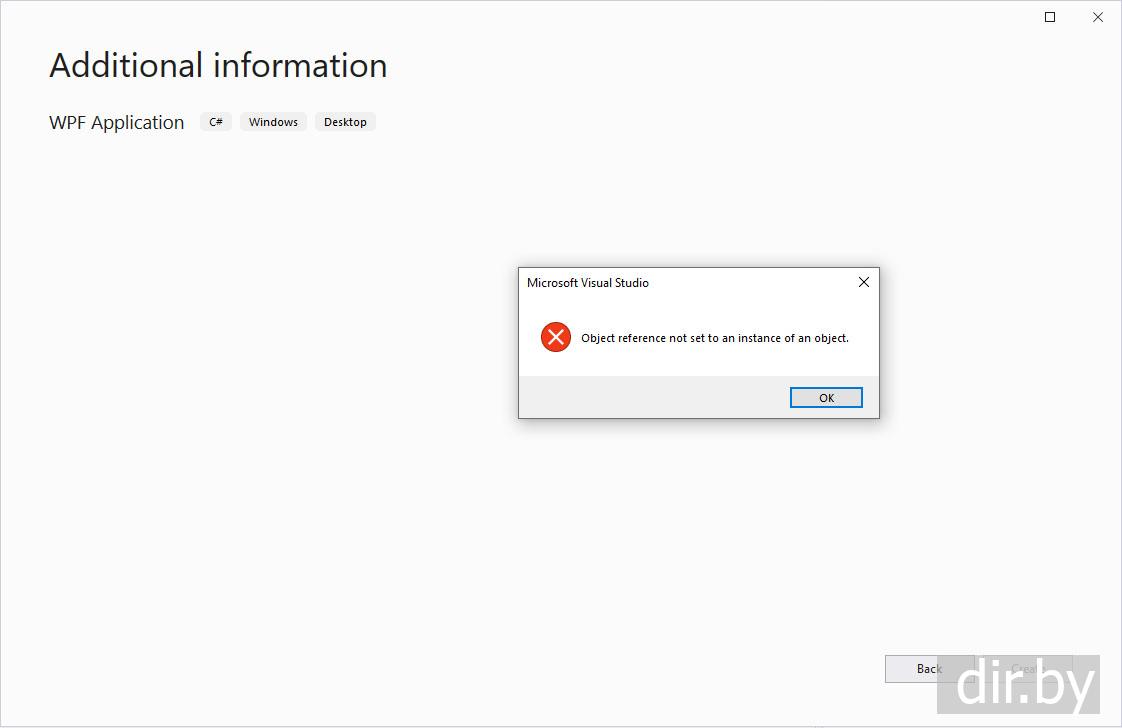
Task: Click the WPF Application template name
Action: pos(117,122)
